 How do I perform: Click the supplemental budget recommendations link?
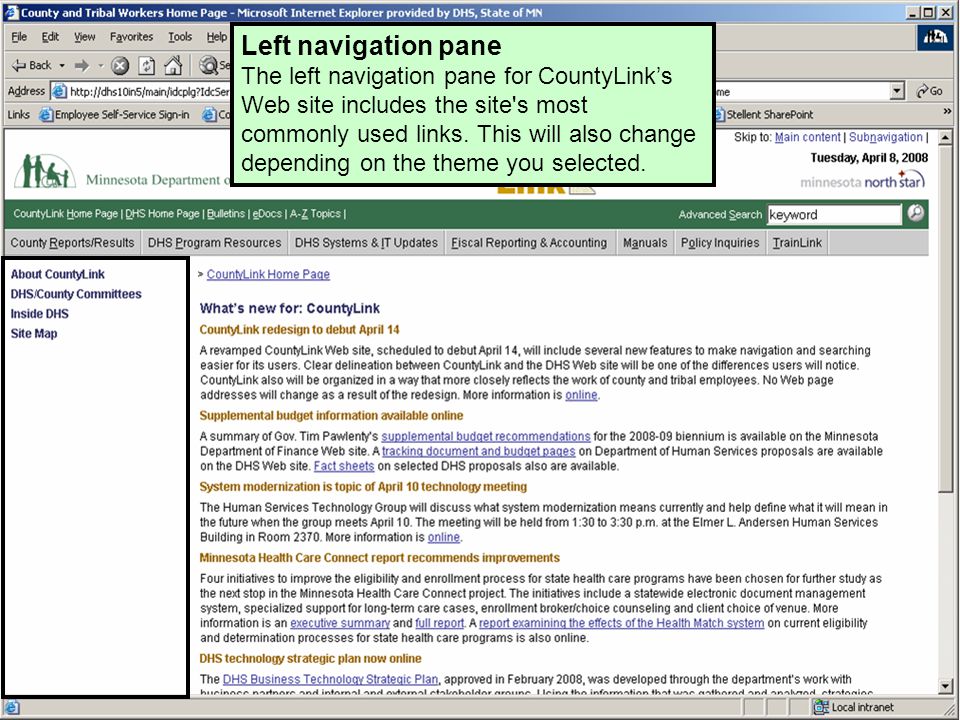486,437
